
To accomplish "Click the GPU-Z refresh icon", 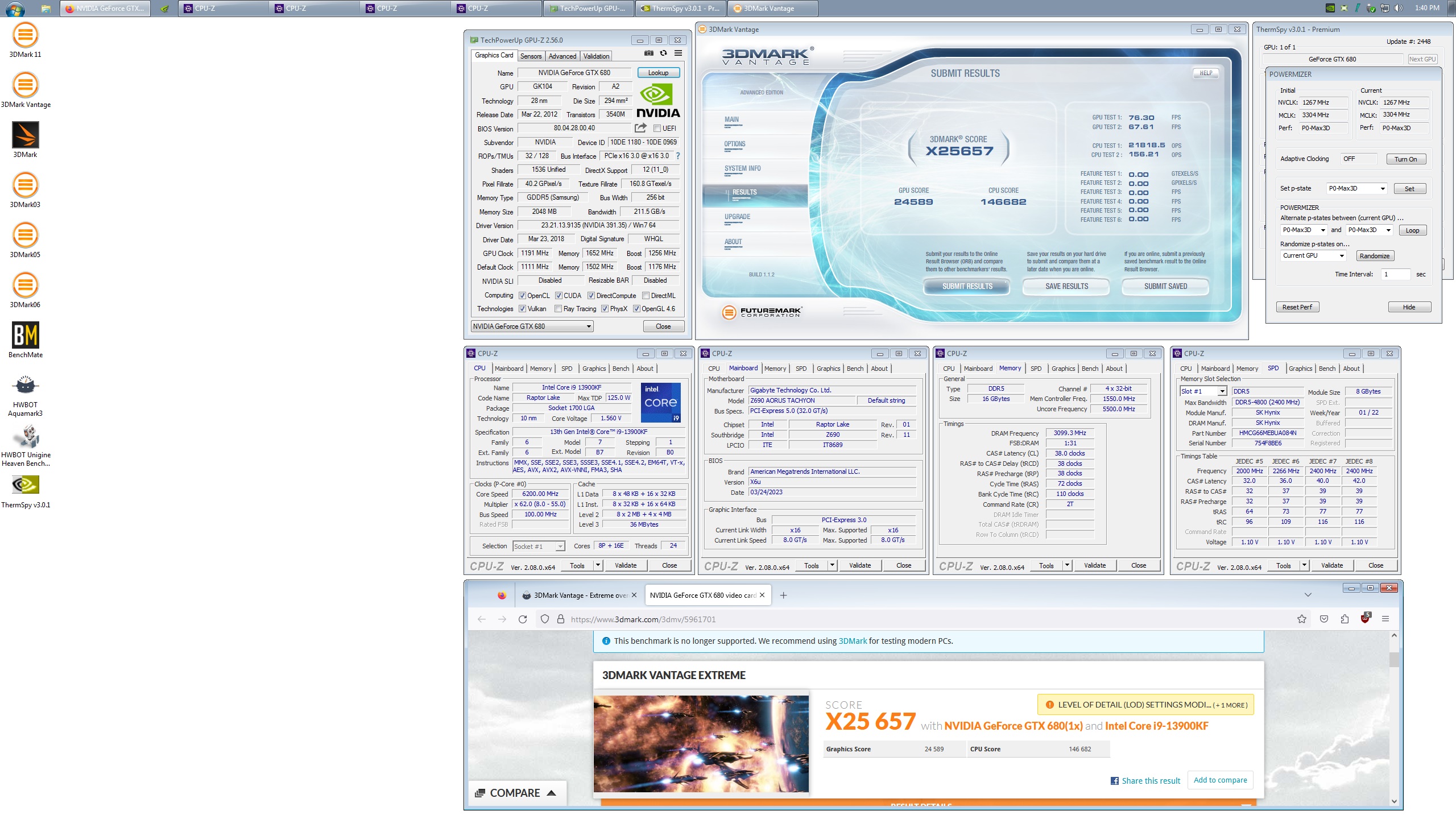I will (x=663, y=53).
